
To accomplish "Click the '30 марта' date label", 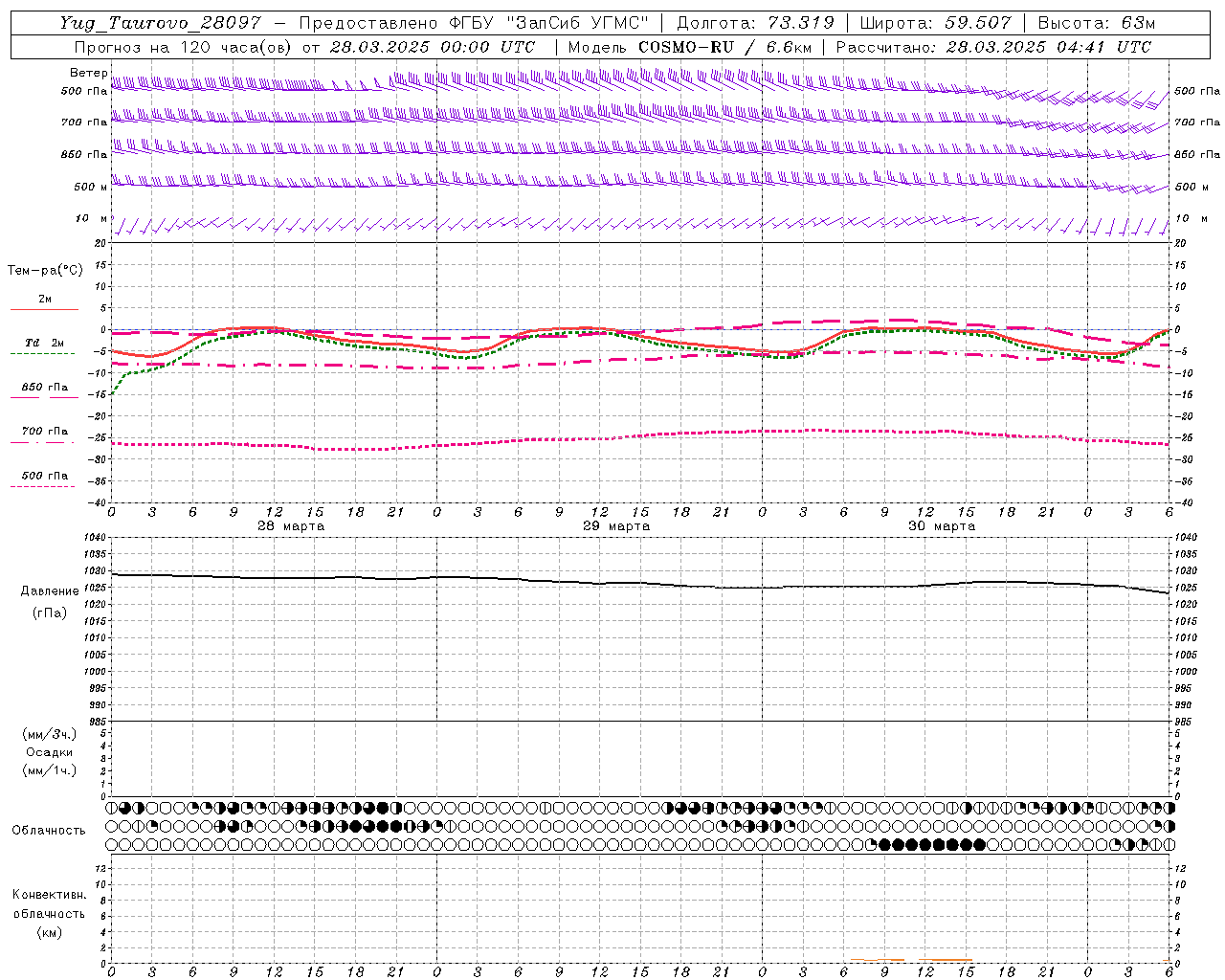I will tap(943, 526).
